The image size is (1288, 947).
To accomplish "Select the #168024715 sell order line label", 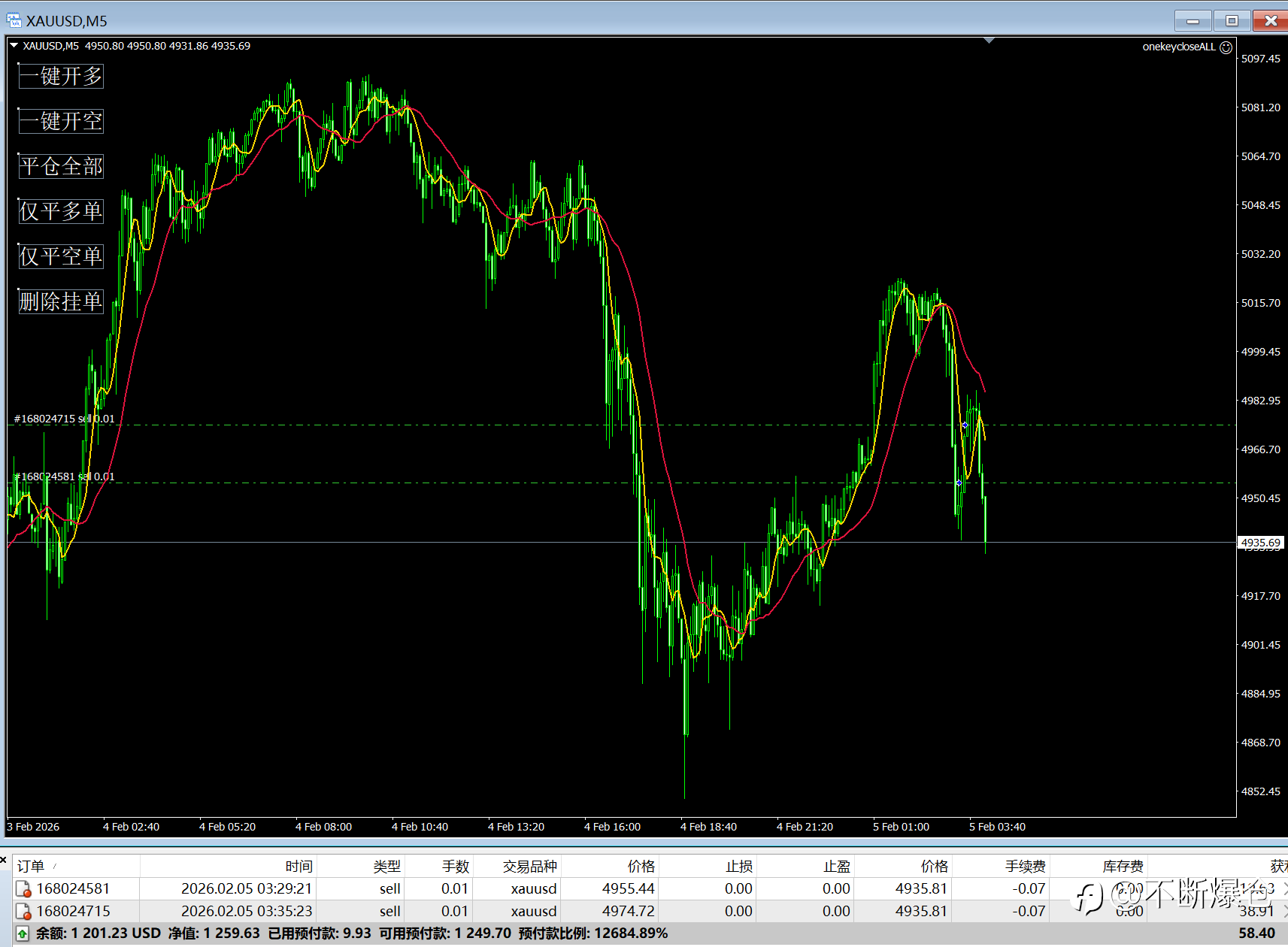I will point(65,419).
